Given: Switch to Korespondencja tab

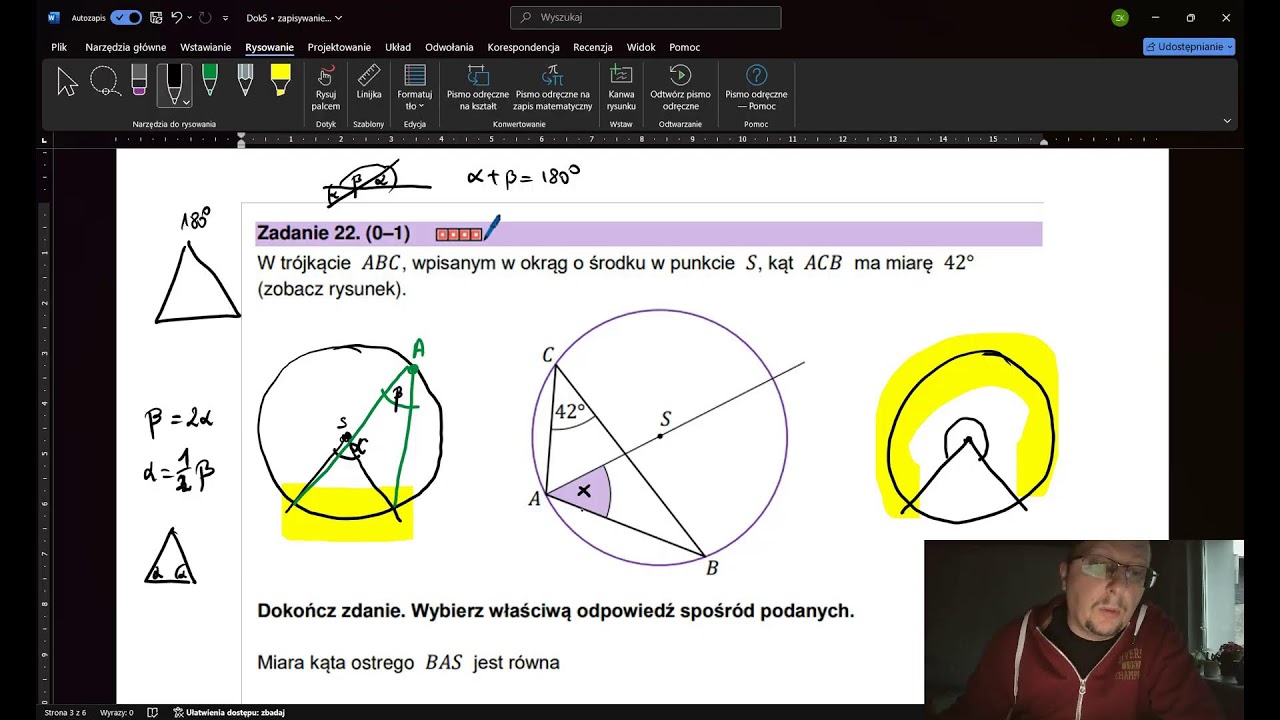Looking at the screenshot, I should click(523, 47).
